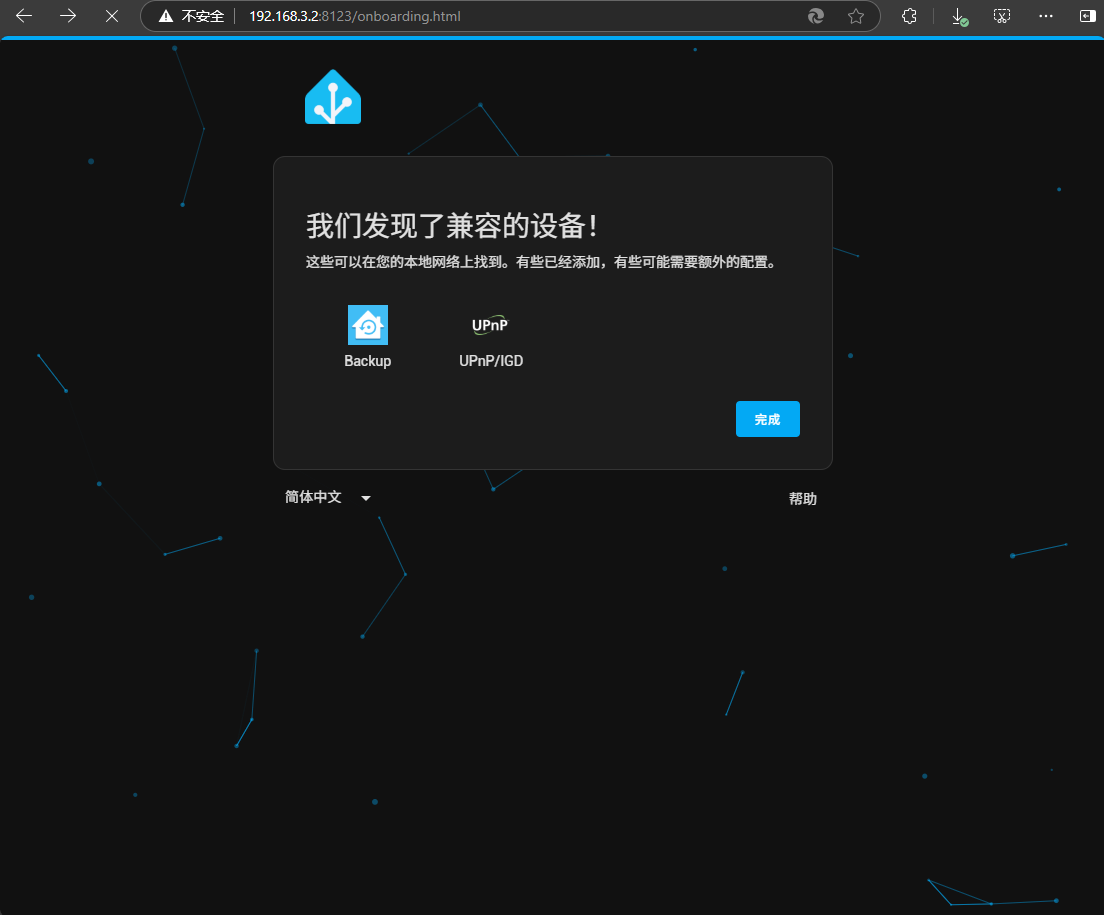Go back to the previous page
The width and height of the screenshot is (1104, 915).
click(24, 16)
